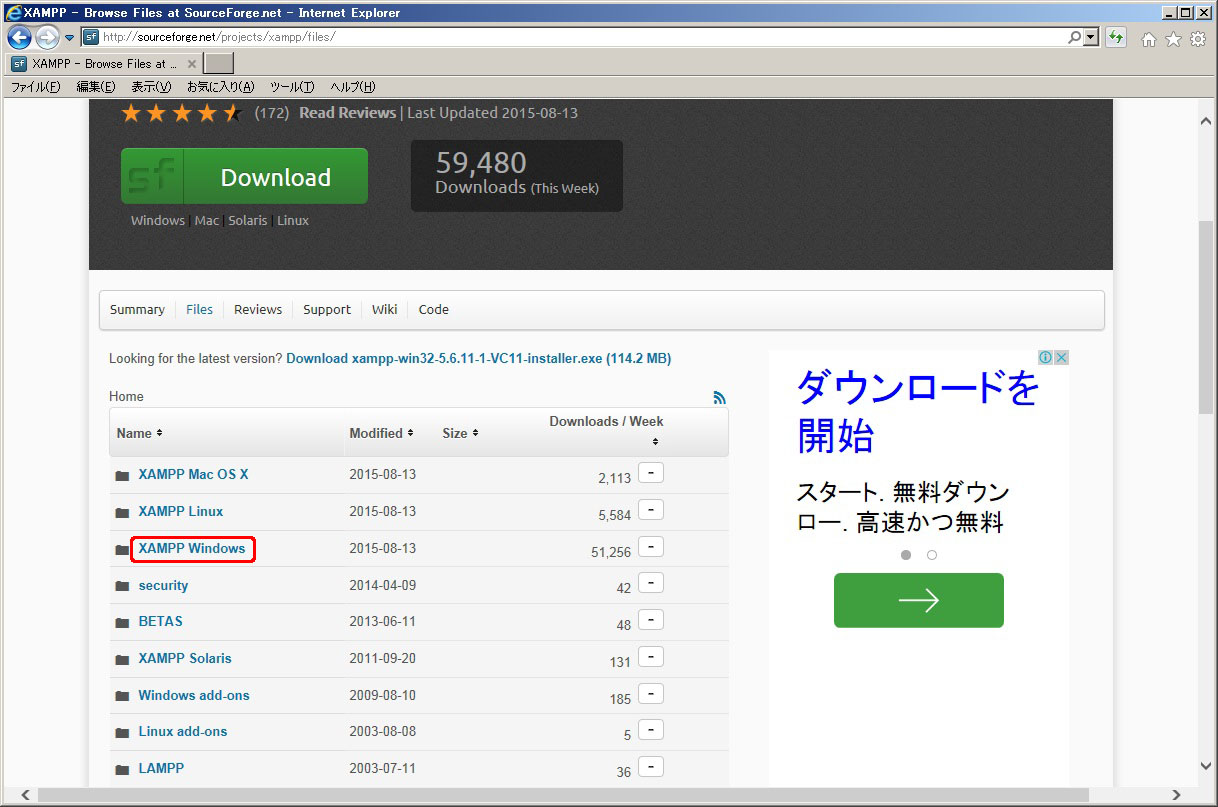Open the address bar dropdown arrow

(1091, 38)
